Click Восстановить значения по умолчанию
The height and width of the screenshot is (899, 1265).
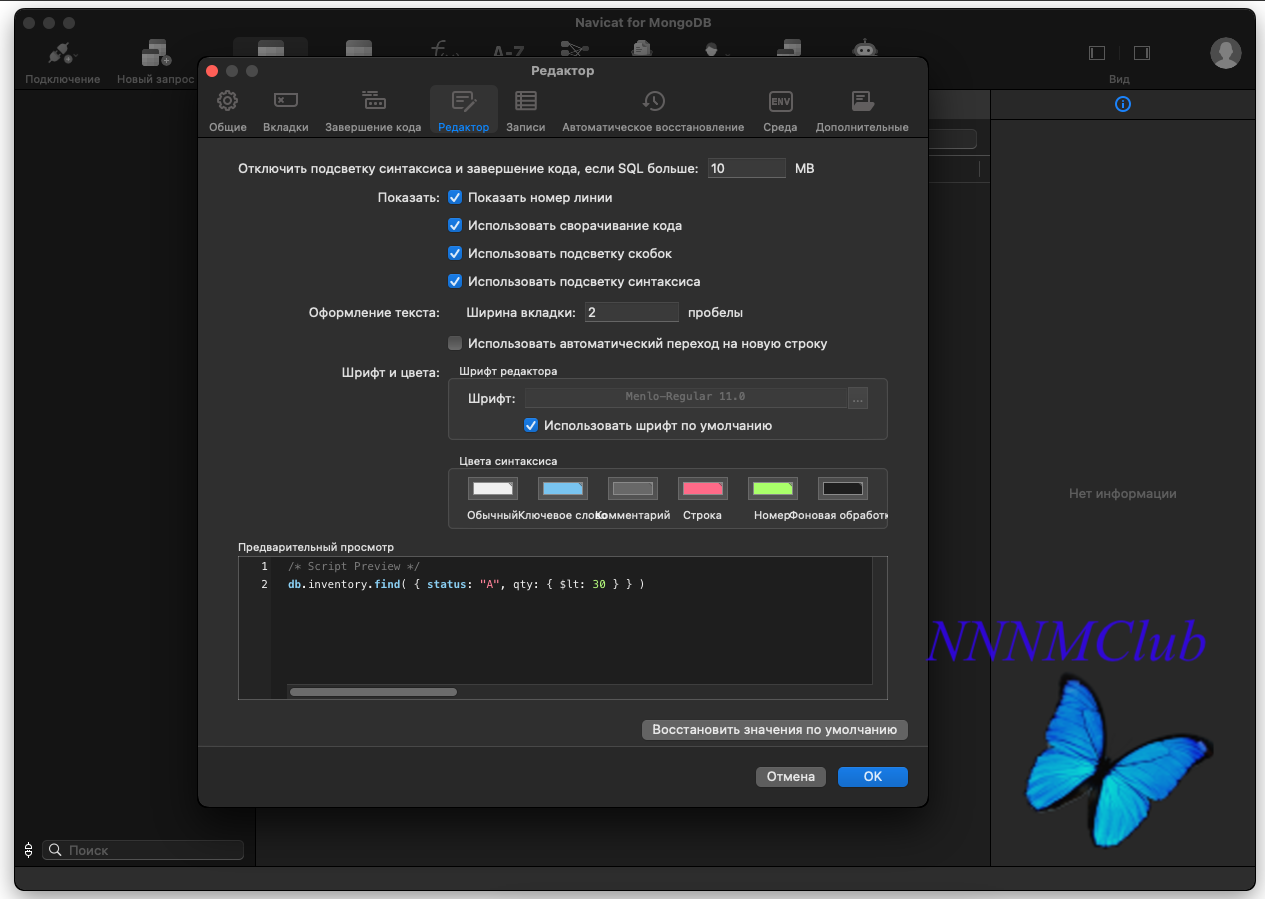tap(775, 729)
